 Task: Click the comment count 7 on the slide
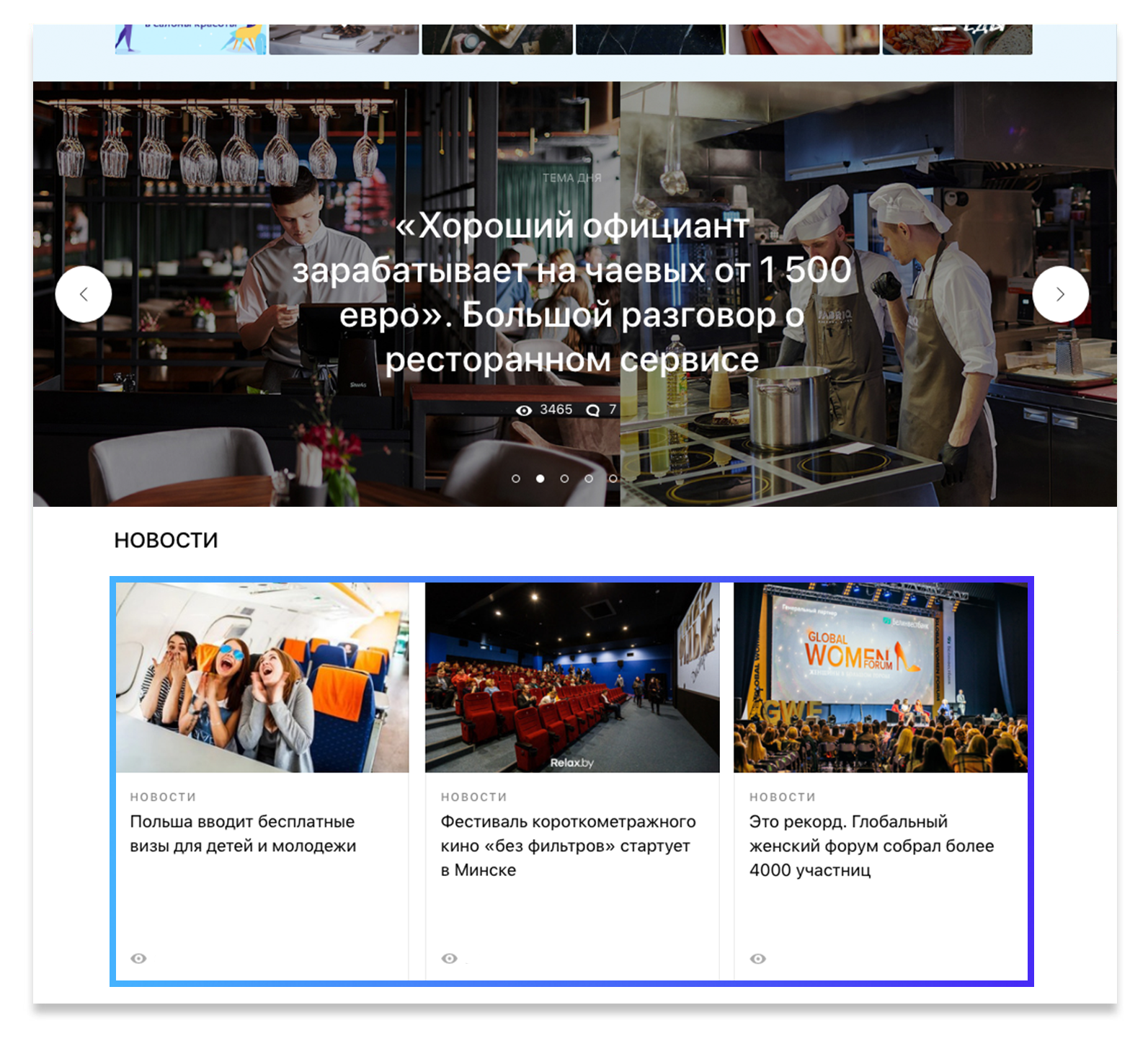click(613, 409)
